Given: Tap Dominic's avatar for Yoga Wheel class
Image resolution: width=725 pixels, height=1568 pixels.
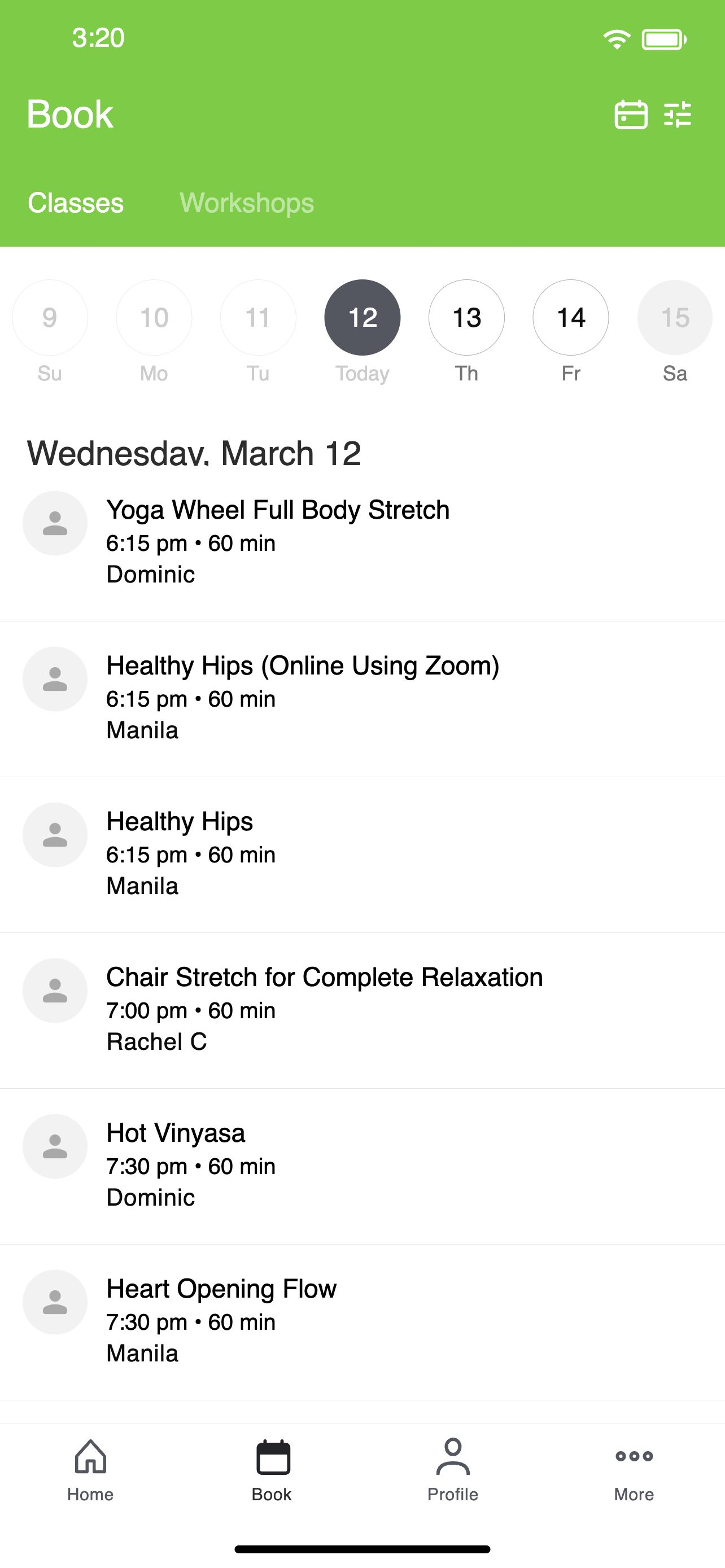Looking at the screenshot, I should pyautogui.click(x=55, y=523).
